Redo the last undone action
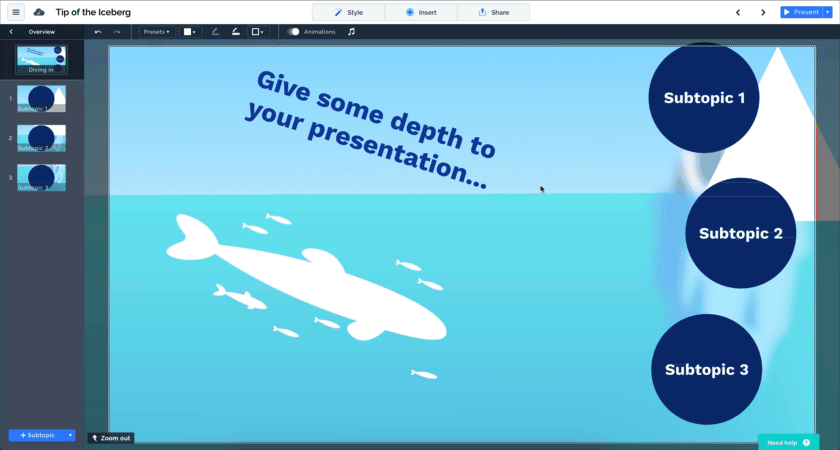The width and height of the screenshot is (840, 450). tap(117, 32)
